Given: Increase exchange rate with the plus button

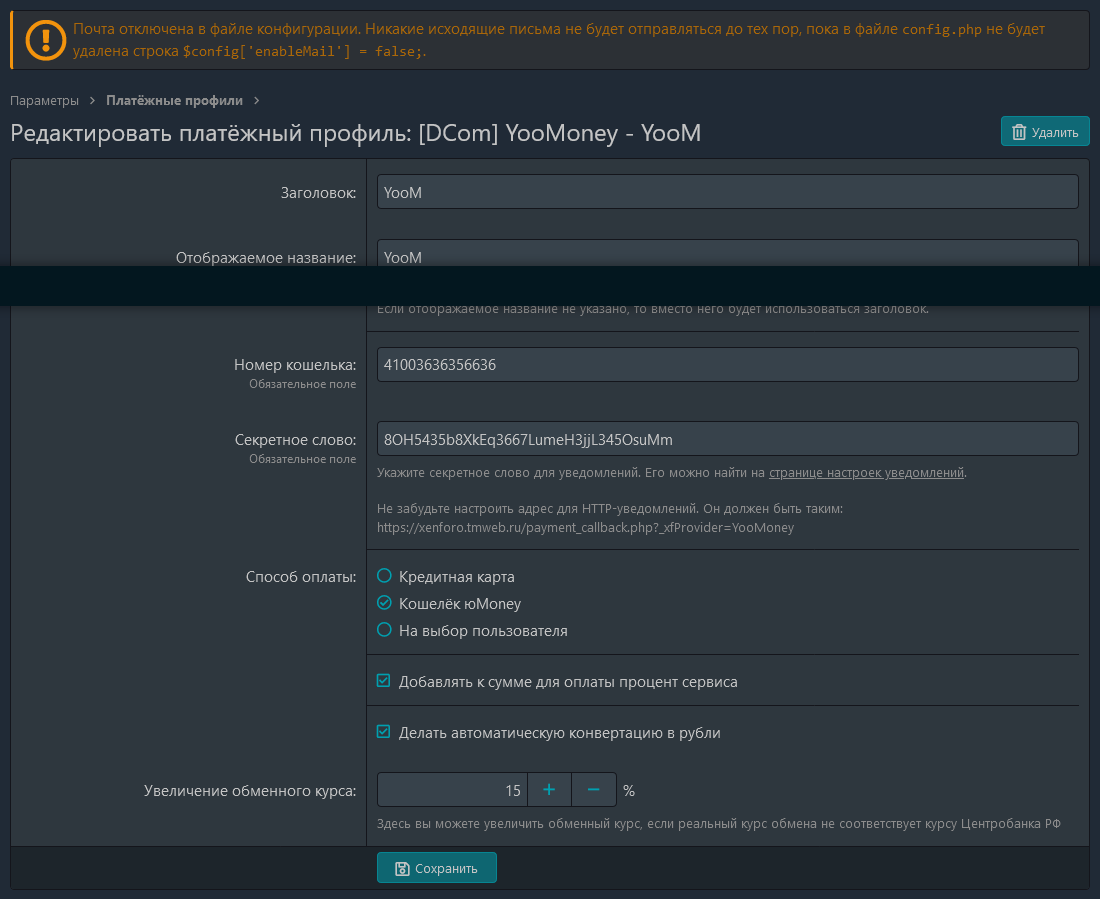Looking at the screenshot, I should pos(549,790).
